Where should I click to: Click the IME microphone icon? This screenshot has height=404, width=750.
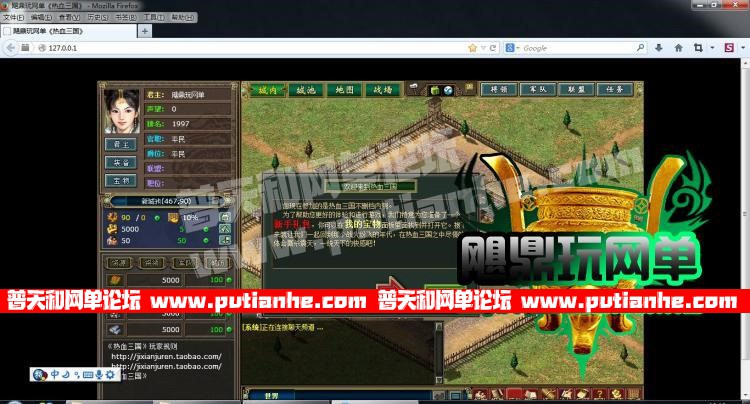point(99,374)
